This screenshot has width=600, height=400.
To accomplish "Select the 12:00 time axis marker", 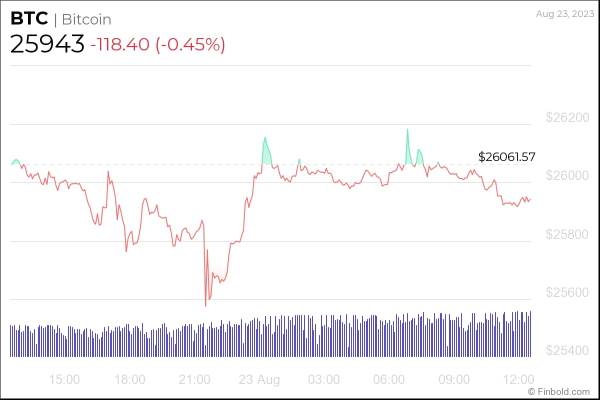I will pos(518,380).
